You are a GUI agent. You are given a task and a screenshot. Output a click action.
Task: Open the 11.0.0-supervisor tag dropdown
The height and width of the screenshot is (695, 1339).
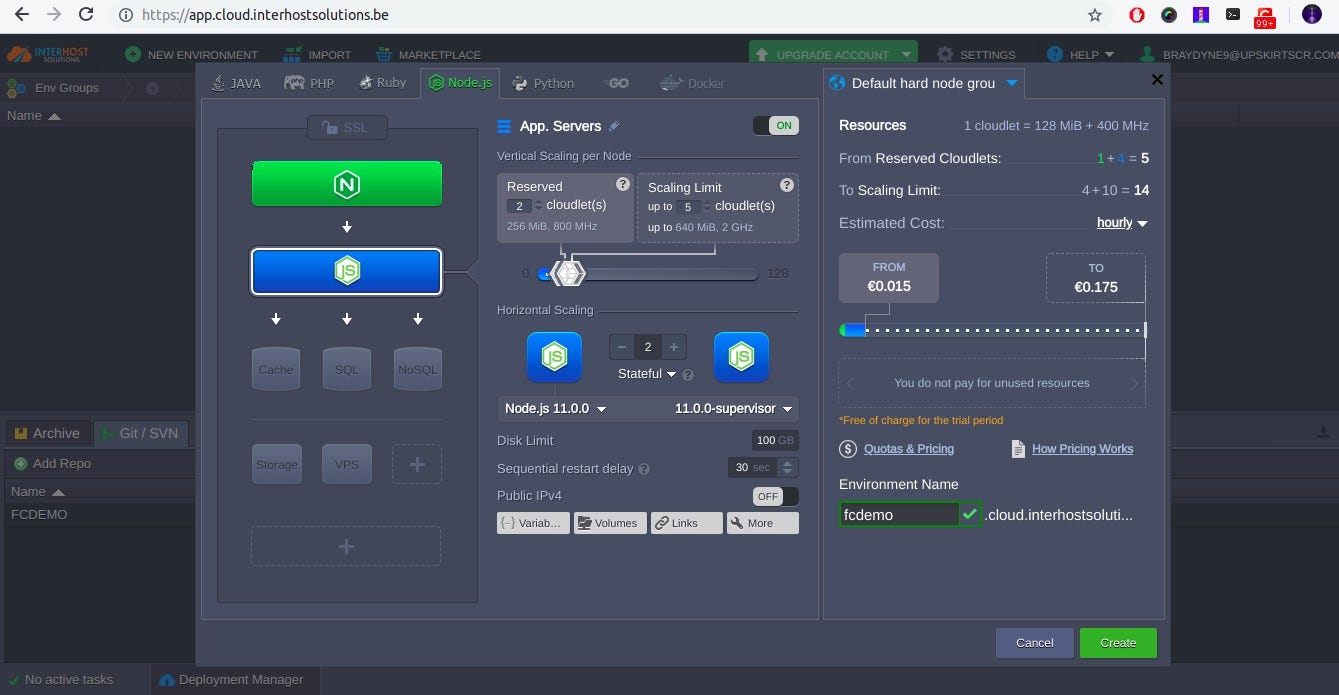coord(733,408)
